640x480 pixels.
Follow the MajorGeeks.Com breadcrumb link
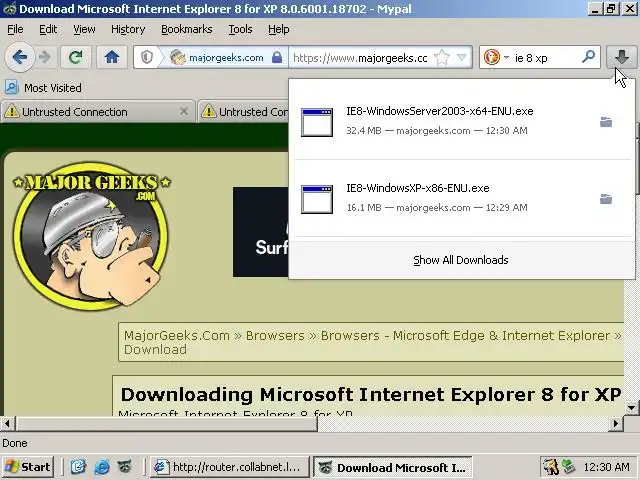(176, 336)
